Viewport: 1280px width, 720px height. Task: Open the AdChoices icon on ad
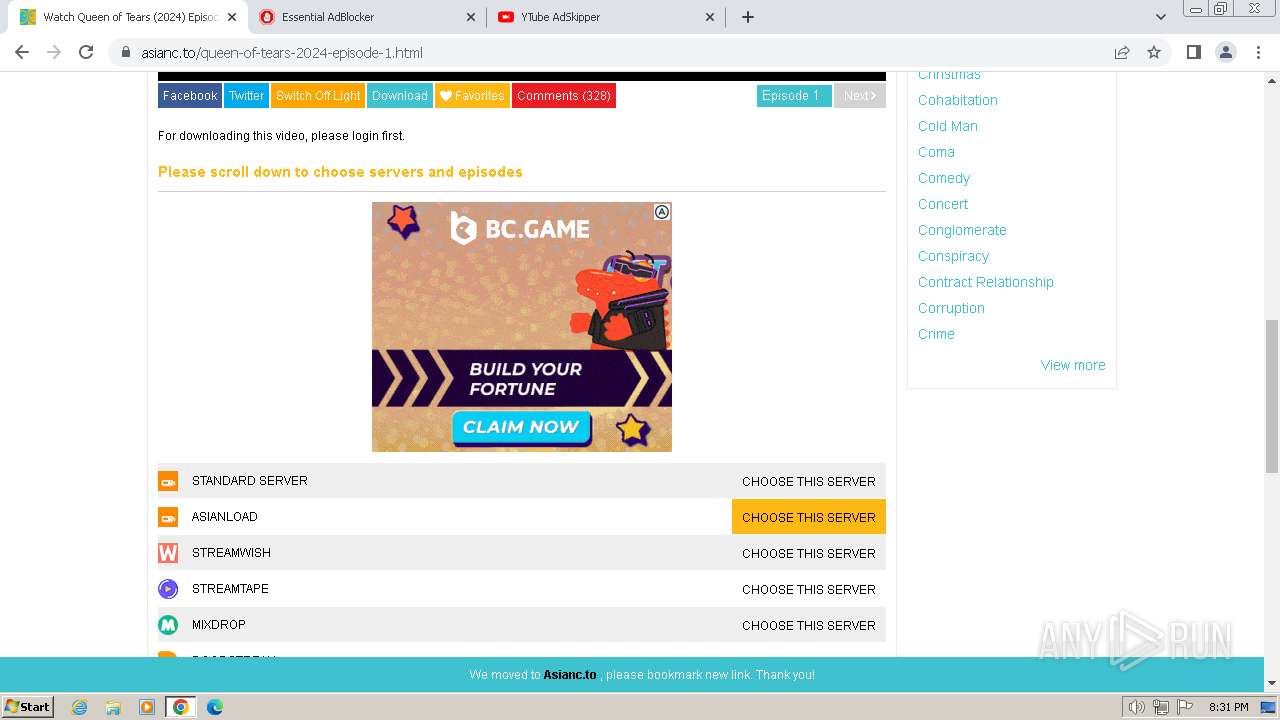[x=662, y=212]
